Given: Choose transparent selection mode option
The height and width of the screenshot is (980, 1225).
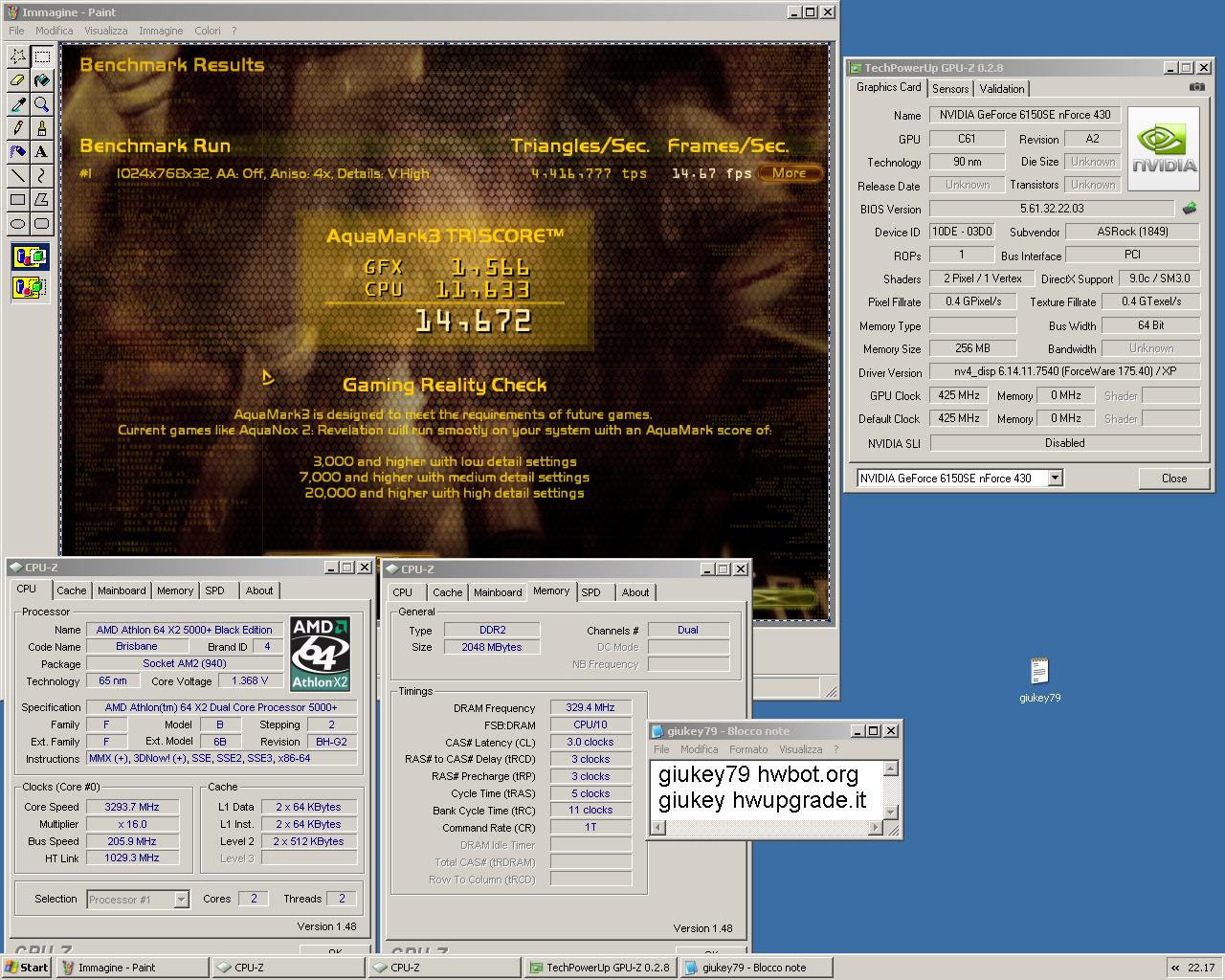Looking at the screenshot, I should [30, 286].
